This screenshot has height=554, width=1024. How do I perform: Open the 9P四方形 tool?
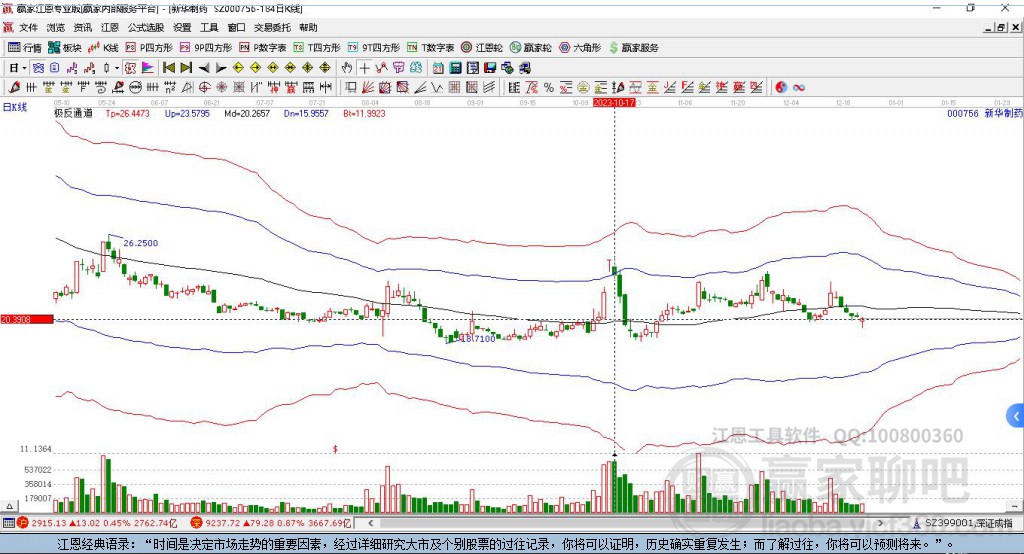pyautogui.click(x=206, y=48)
